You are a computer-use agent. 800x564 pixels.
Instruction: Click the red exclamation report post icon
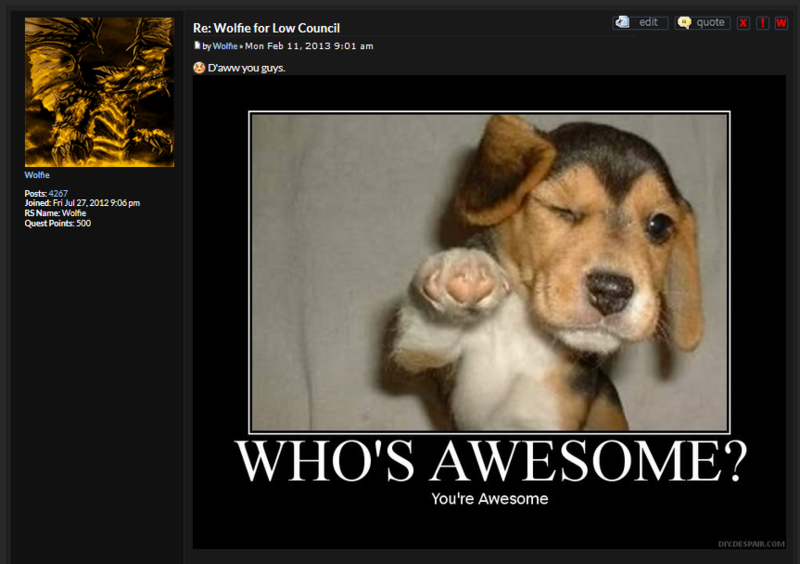point(762,23)
